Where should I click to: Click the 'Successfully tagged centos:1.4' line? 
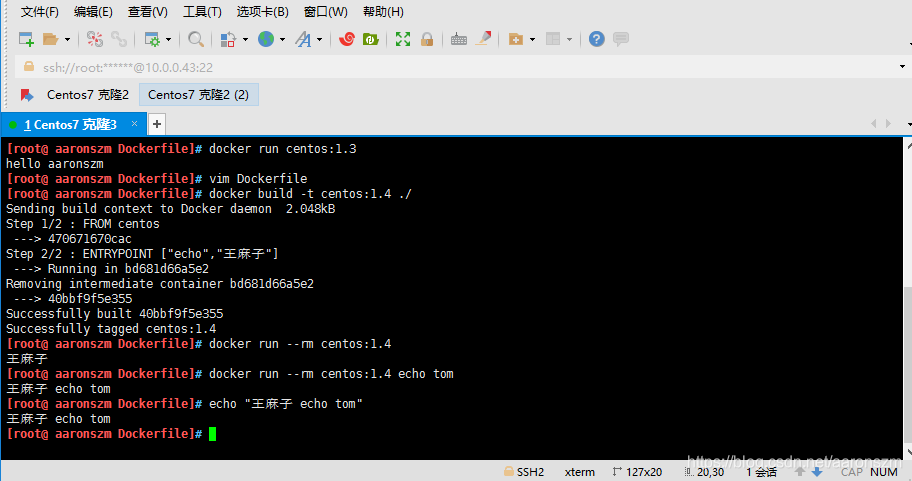(x=111, y=329)
